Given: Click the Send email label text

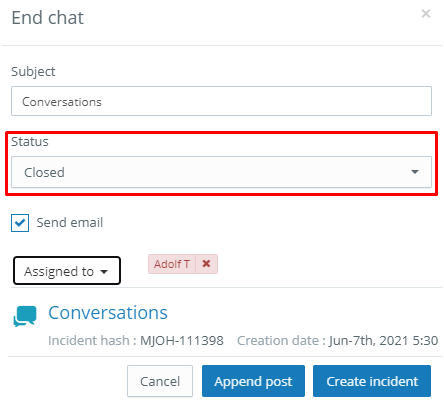Looking at the screenshot, I should 70,223.
